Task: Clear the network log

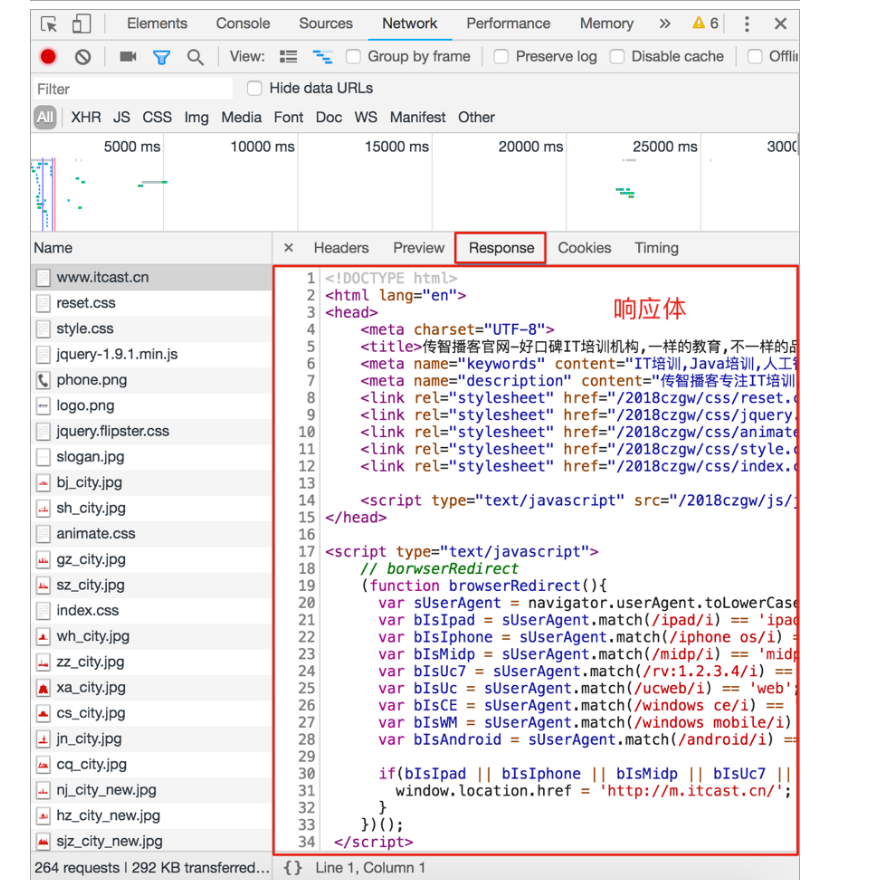Action: click(83, 57)
